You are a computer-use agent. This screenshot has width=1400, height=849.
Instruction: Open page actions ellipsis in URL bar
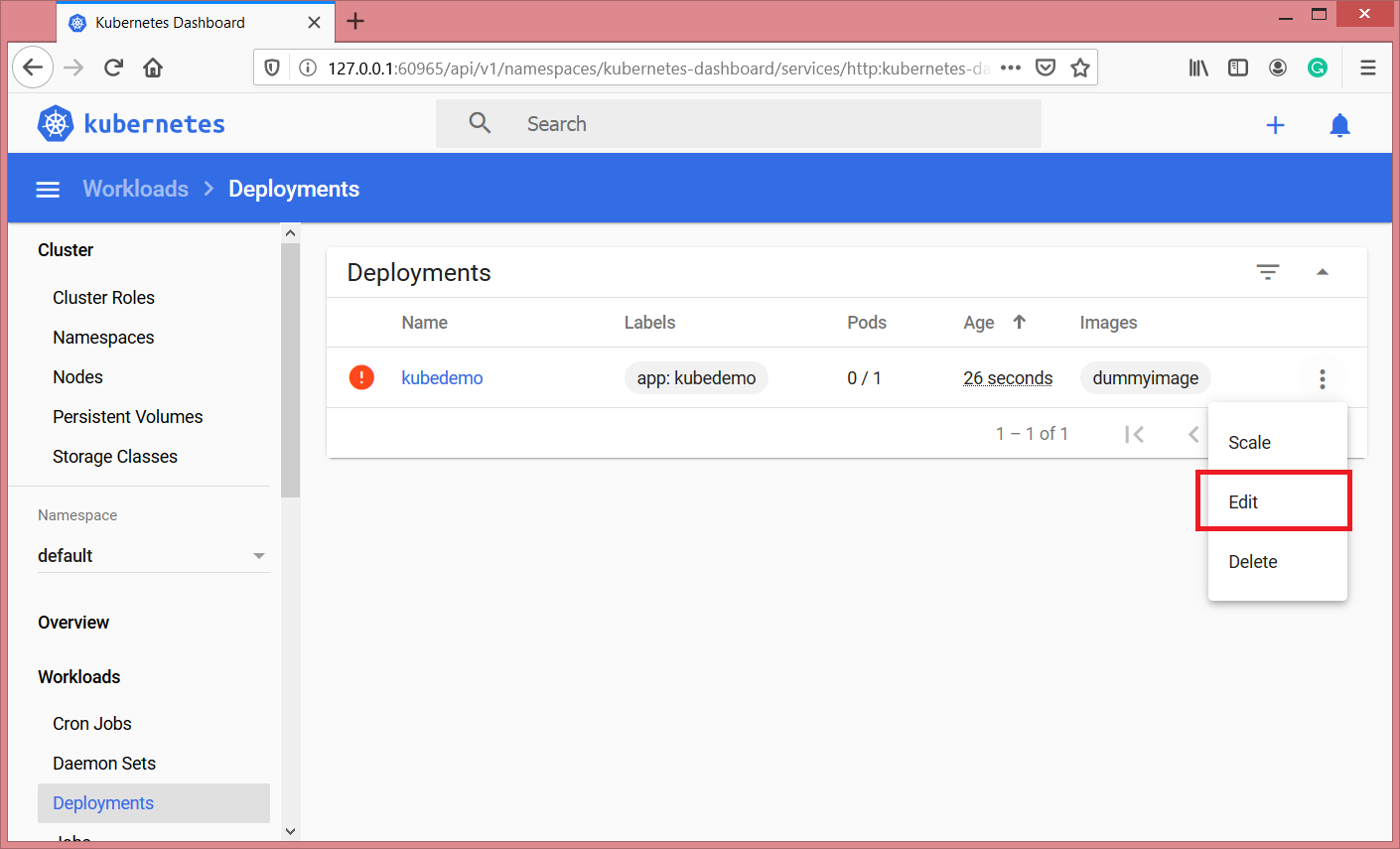tap(1011, 68)
